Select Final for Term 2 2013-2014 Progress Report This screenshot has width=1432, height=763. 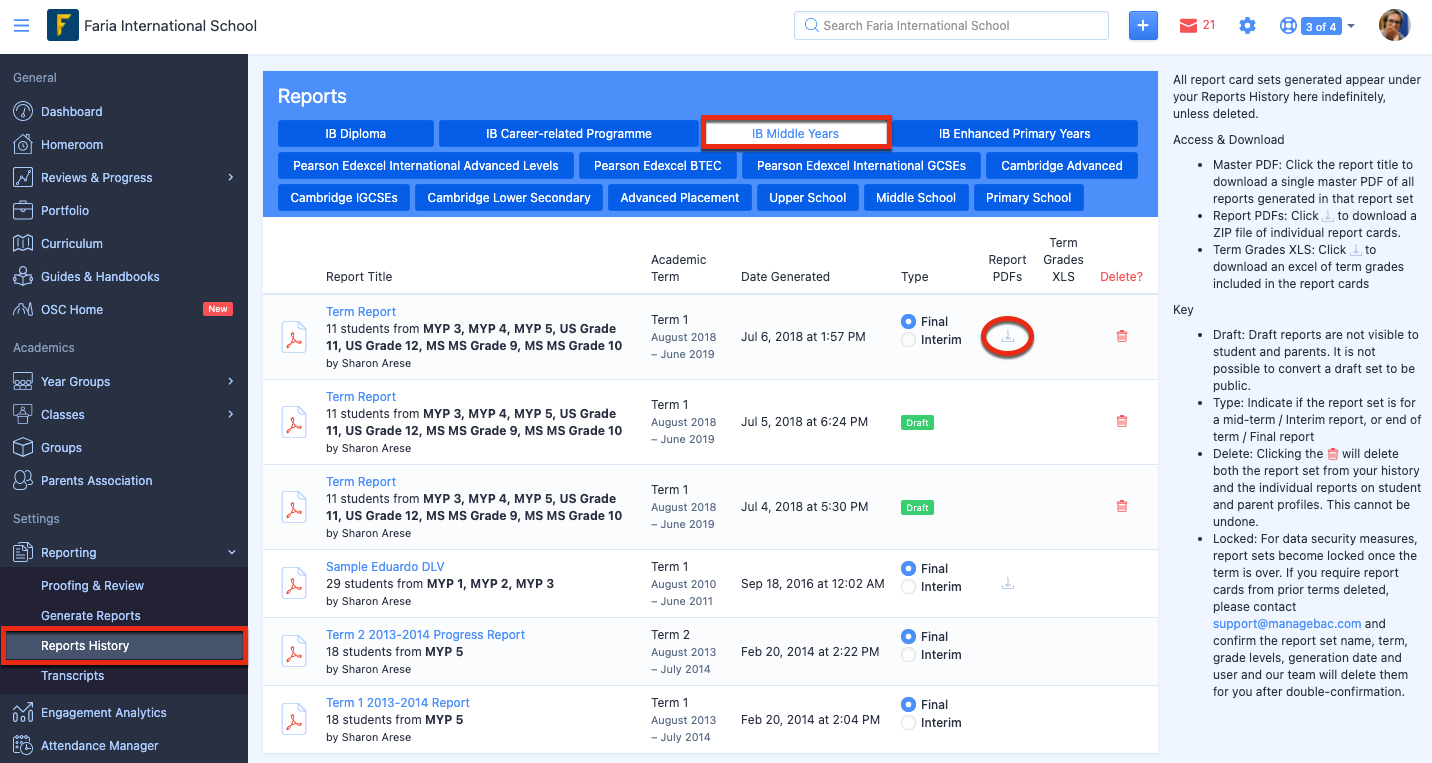[x=908, y=636]
